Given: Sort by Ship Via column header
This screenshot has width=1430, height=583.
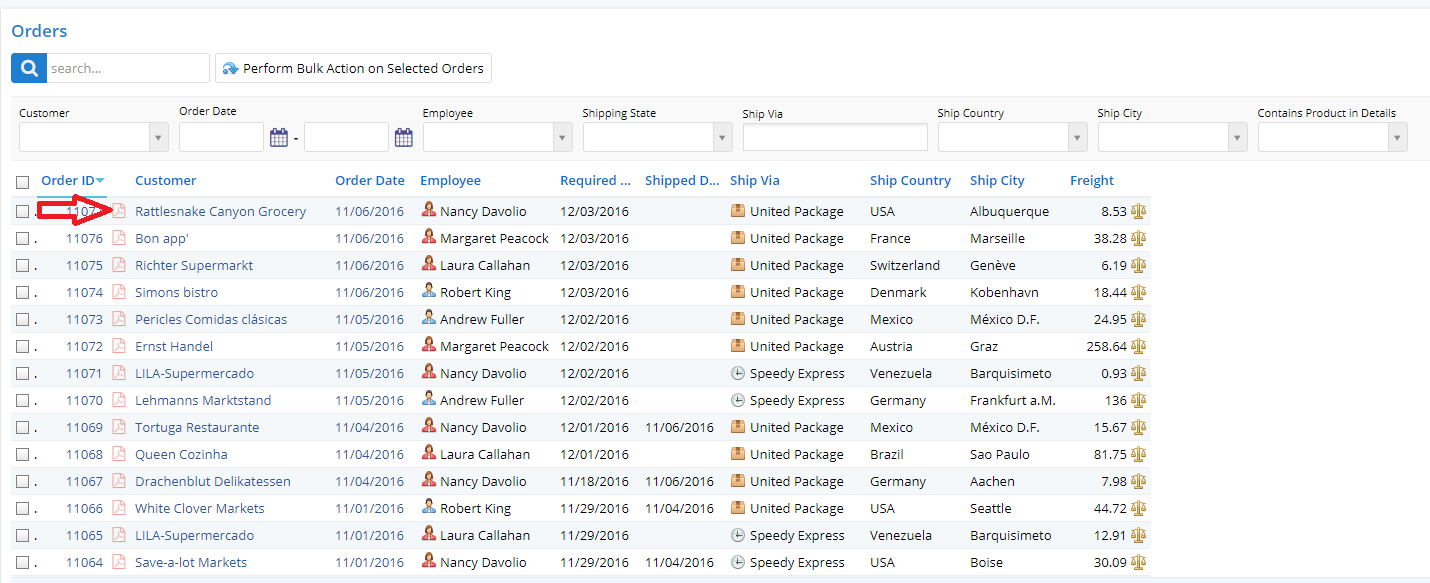Looking at the screenshot, I should 755,180.
